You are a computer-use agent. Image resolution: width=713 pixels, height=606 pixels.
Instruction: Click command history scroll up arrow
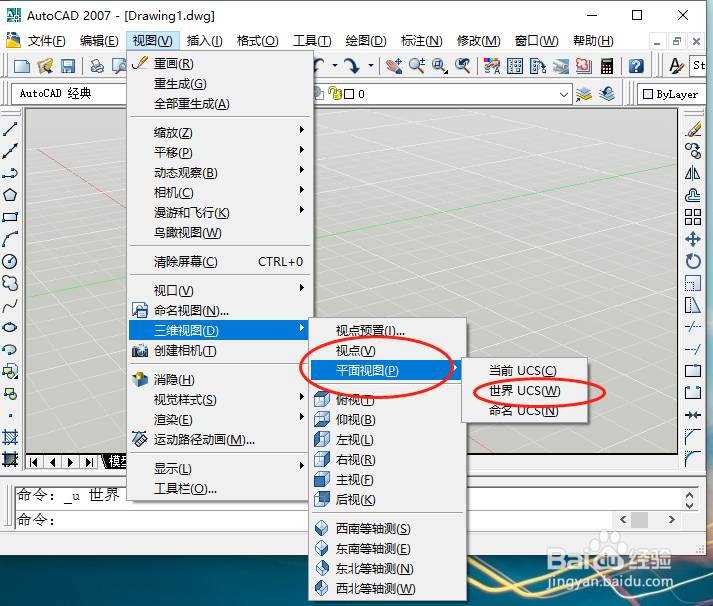[689, 495]
